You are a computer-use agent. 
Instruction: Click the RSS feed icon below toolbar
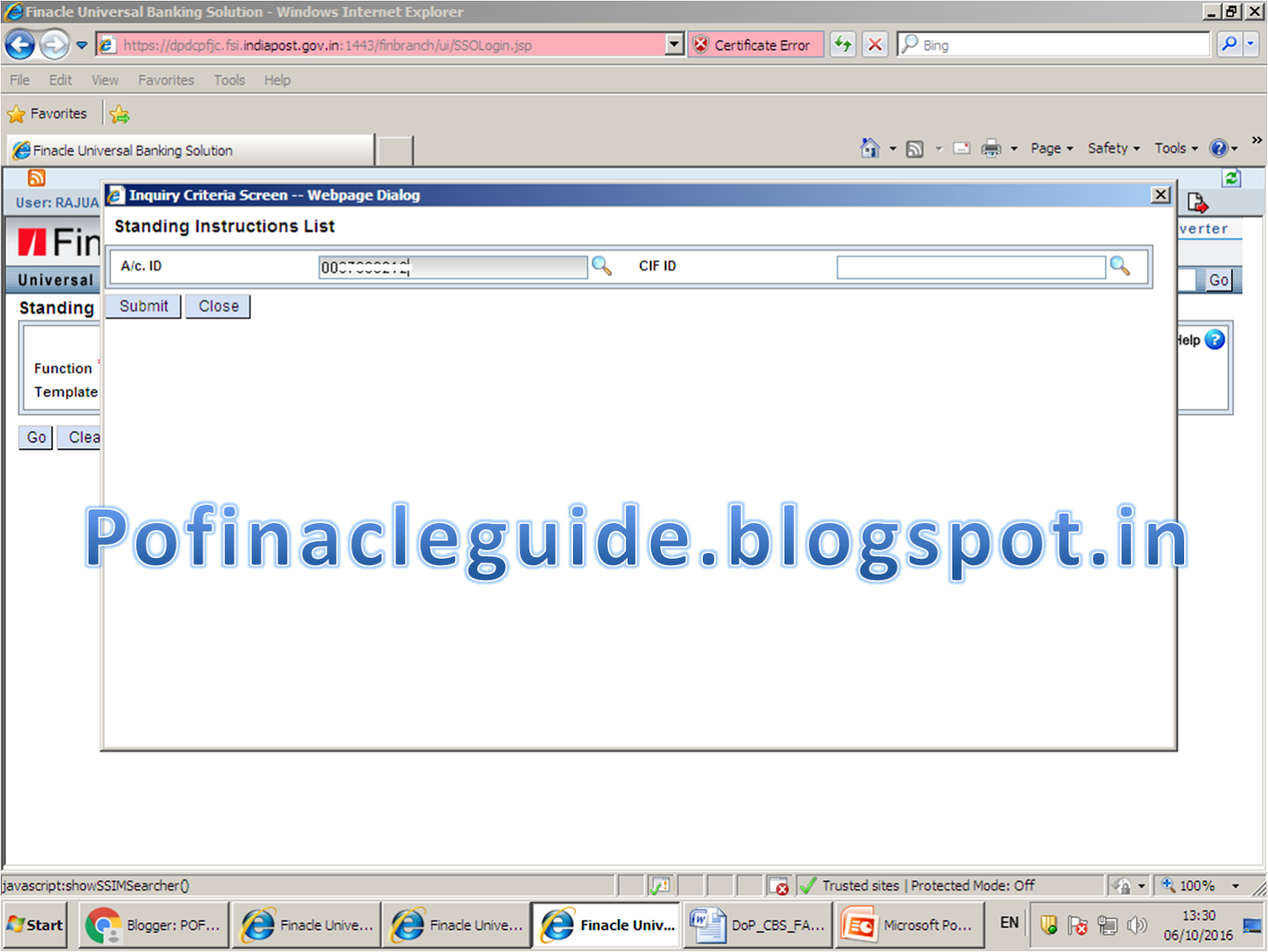pos(36,177)
